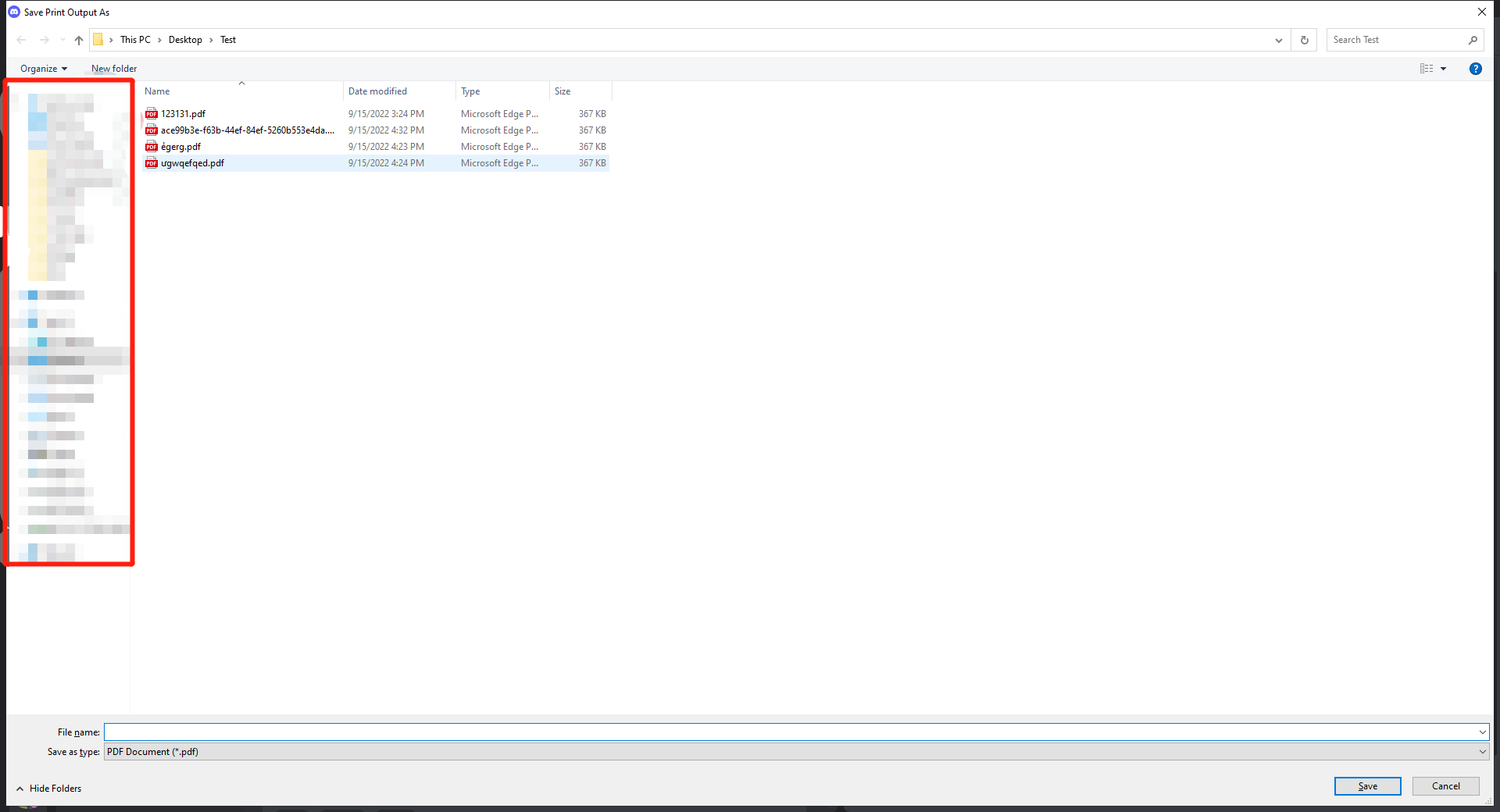Click PDF icon of 123131.pdf
1500x812 pixels.
point(152,114)
